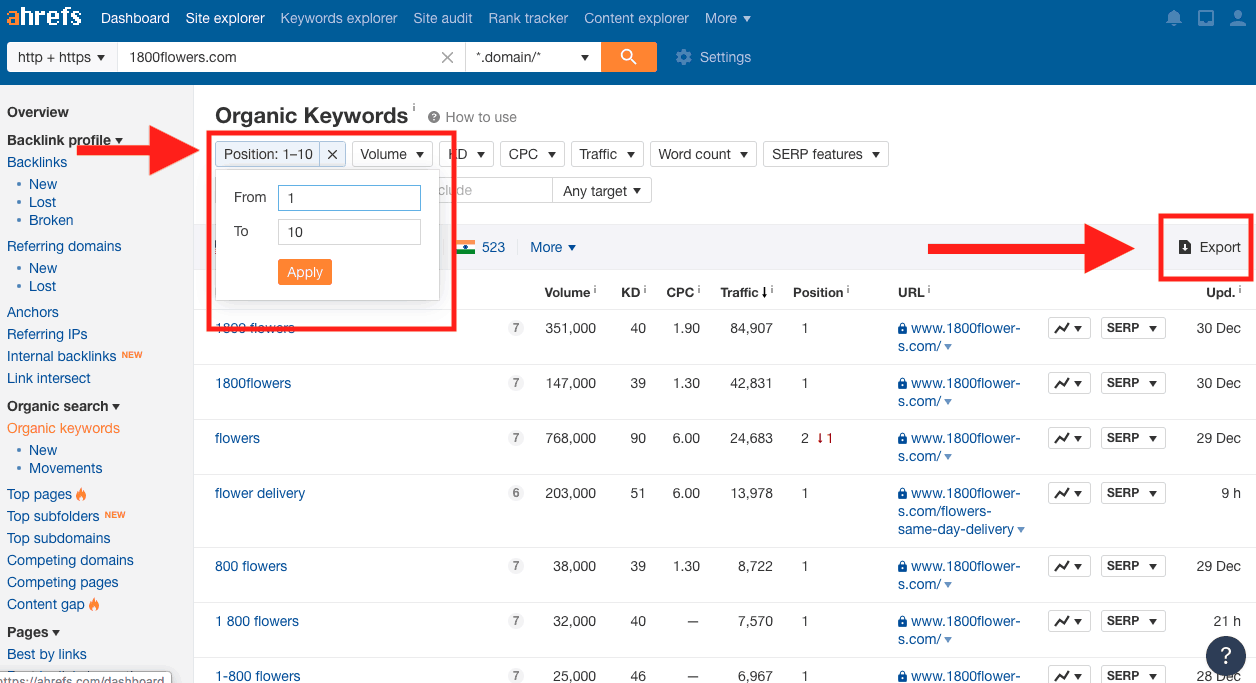This screenshot has width=1256, height=683.
Task: Open Dashboard in top navigation
Action: (135, 18)
